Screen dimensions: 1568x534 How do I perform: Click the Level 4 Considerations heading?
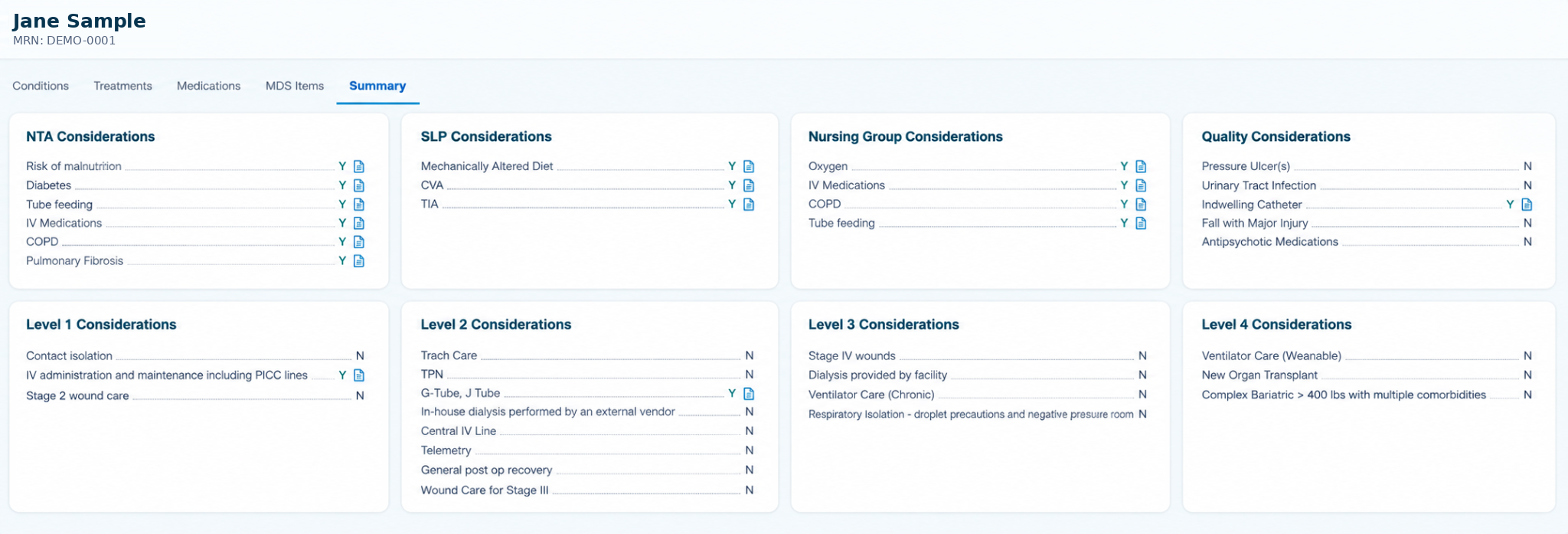coord(1276,325)
